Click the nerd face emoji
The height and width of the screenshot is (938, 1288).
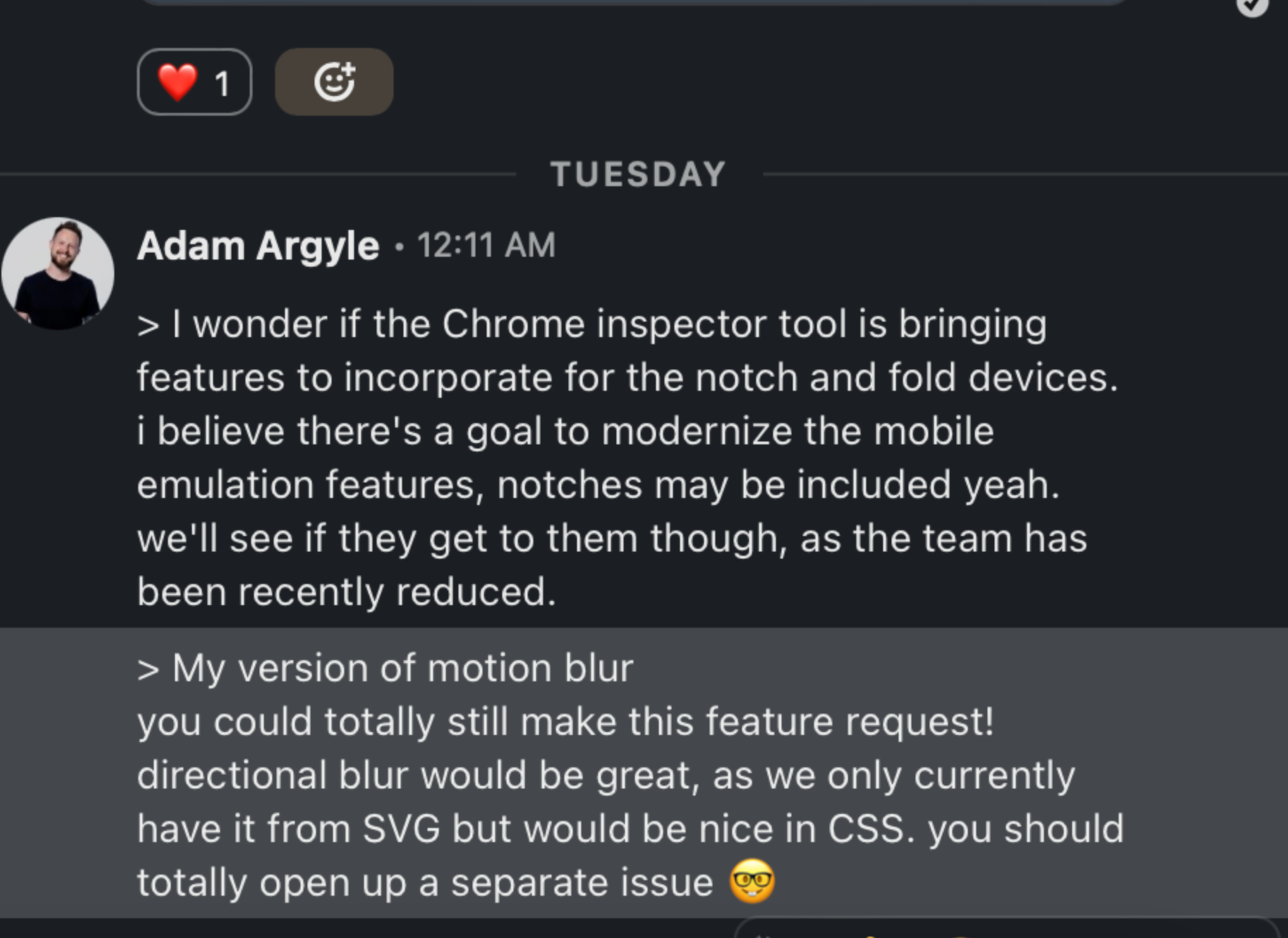pos(752,881)
